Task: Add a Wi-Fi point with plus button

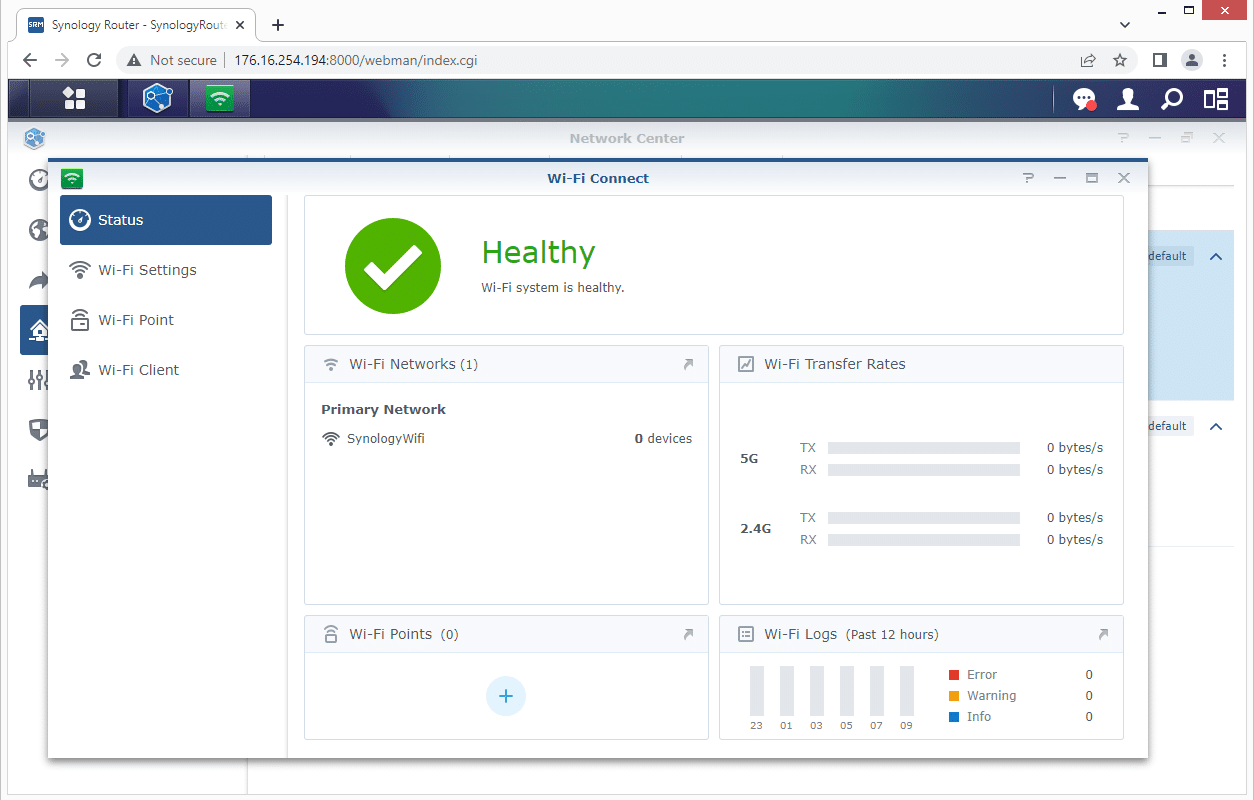Action: [506, 696]
